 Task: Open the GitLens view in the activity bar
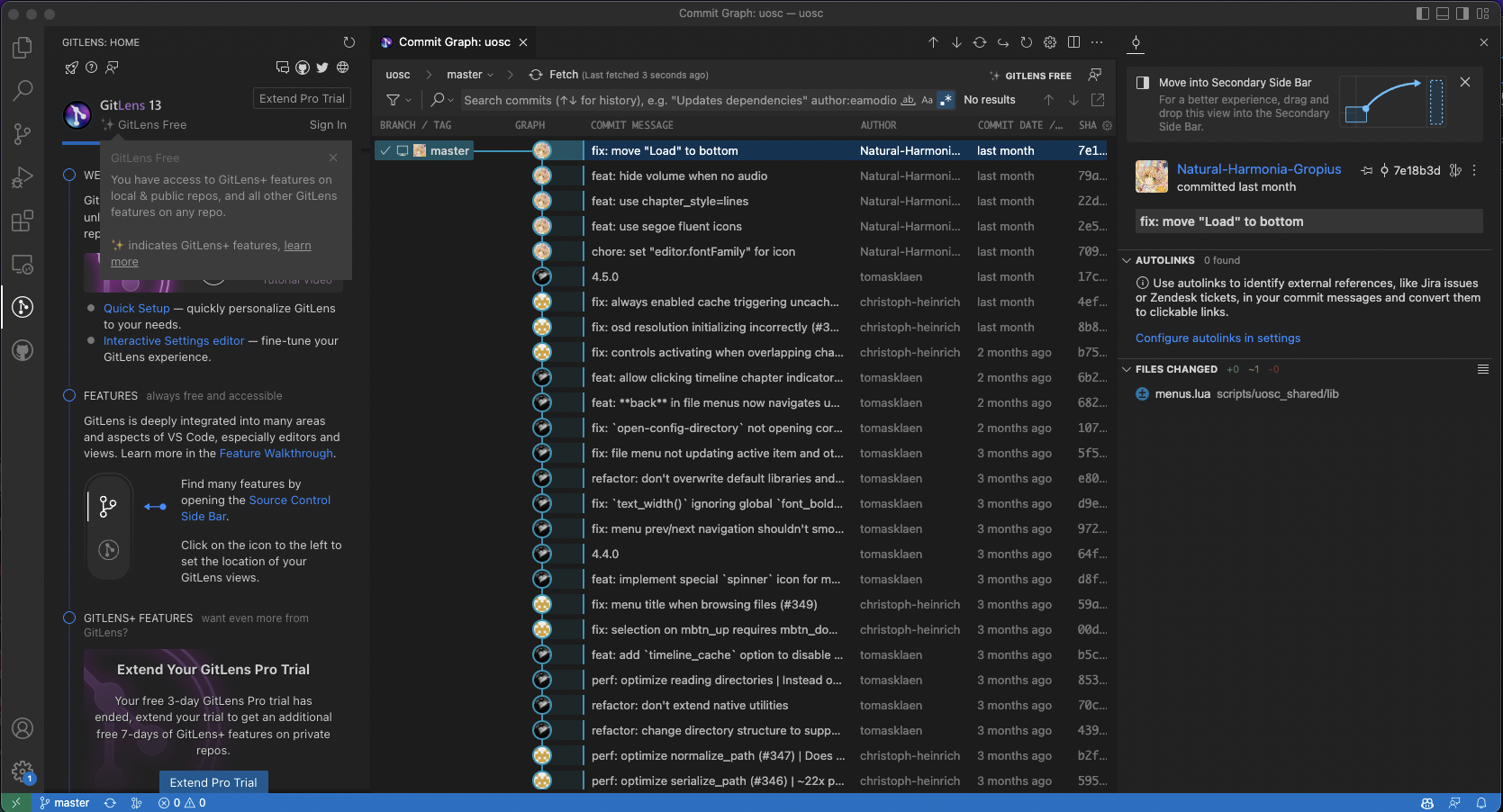point(23,307)
